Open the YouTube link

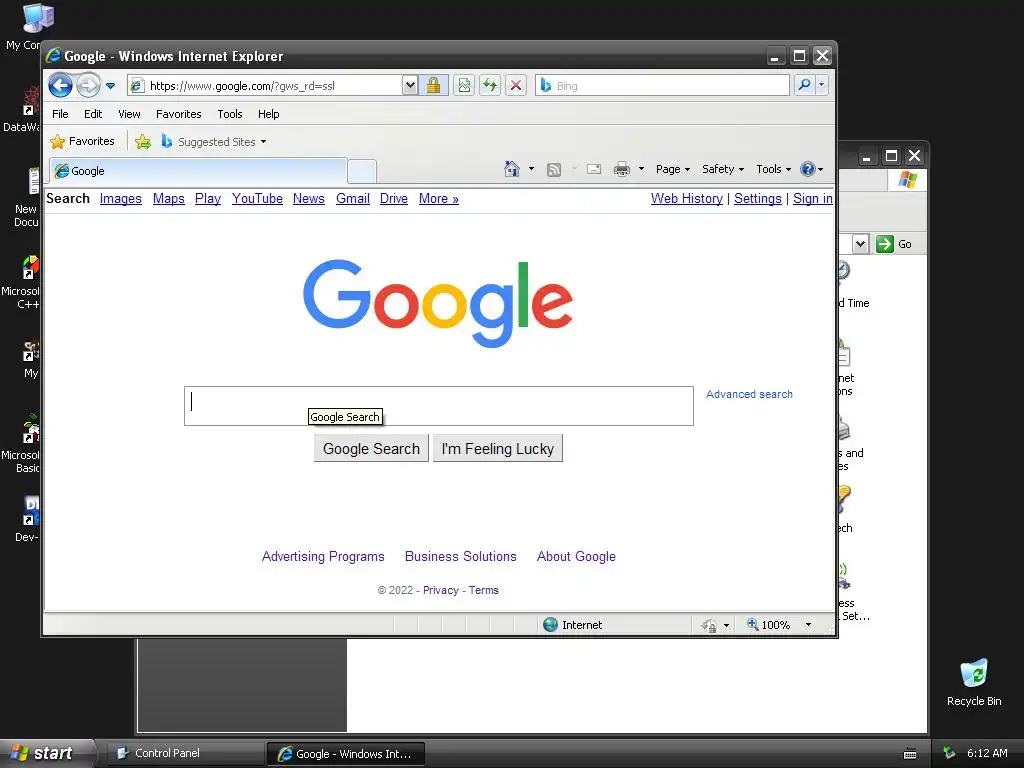click(257, 199)
